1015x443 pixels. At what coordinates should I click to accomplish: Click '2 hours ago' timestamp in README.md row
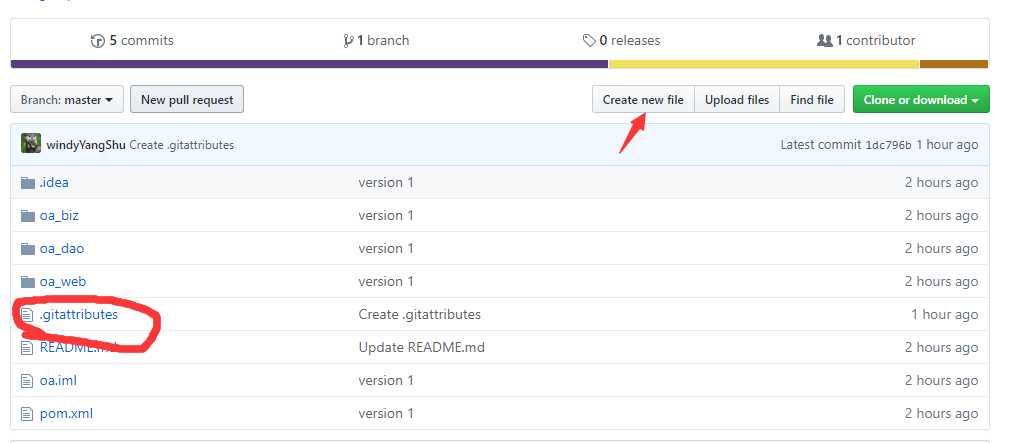[x=941, y=348]
